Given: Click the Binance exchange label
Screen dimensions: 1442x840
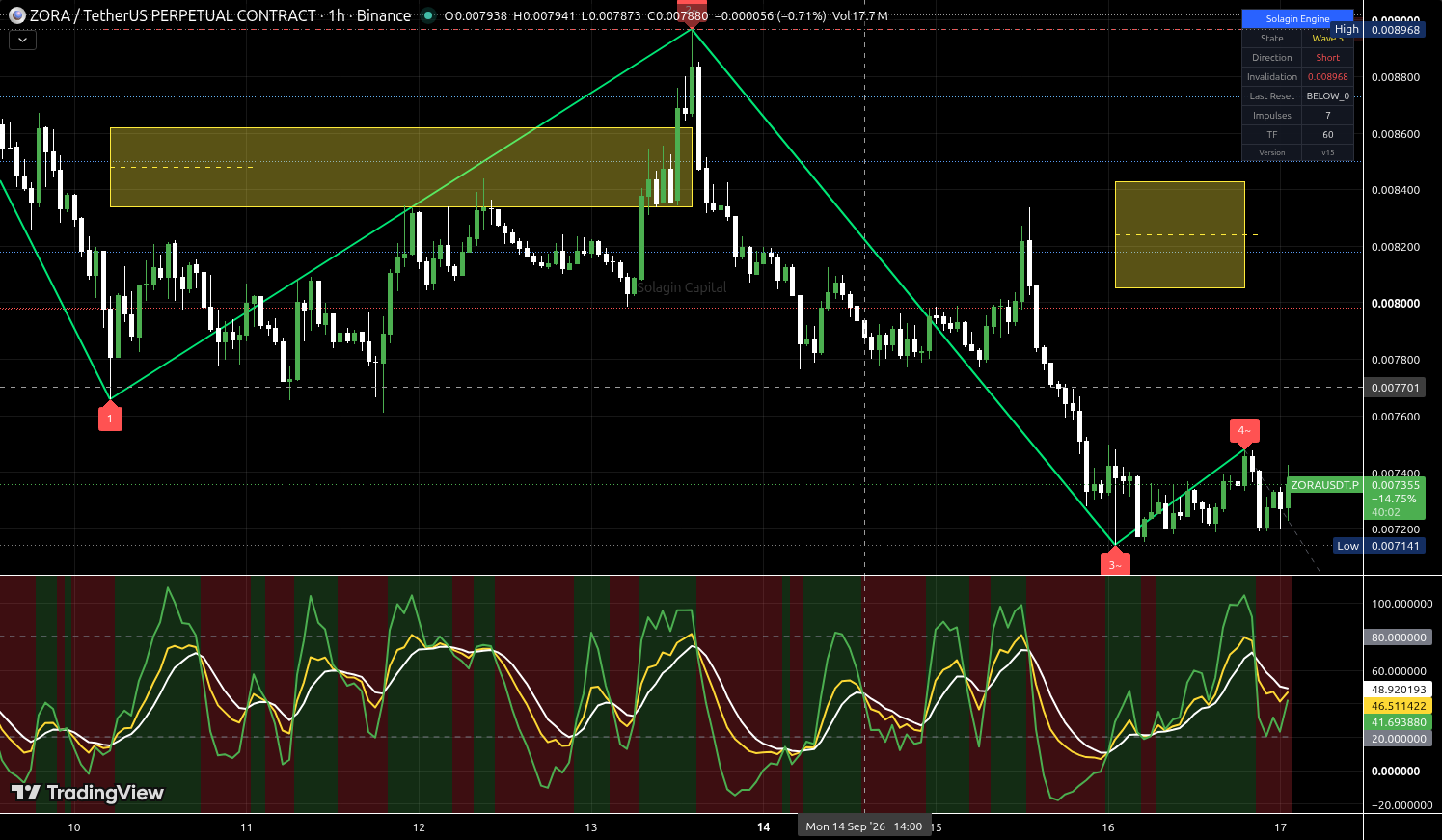Looking at the screenshot, I should (x=384, y=15).
